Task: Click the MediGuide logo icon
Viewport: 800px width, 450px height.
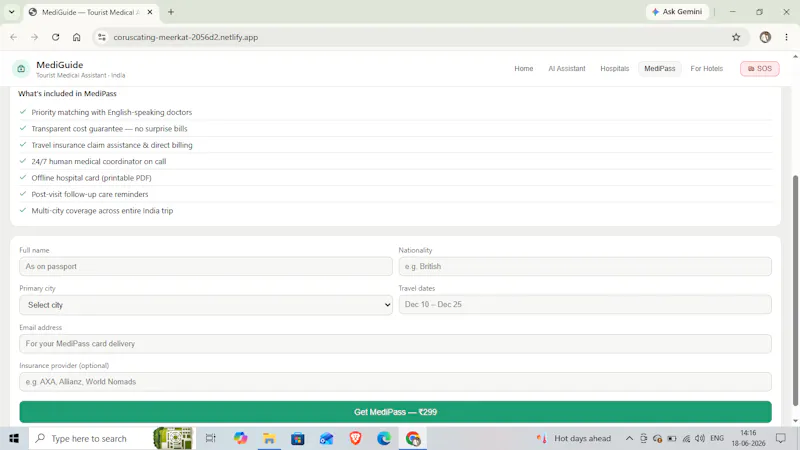Action: (x=21, y=69)
